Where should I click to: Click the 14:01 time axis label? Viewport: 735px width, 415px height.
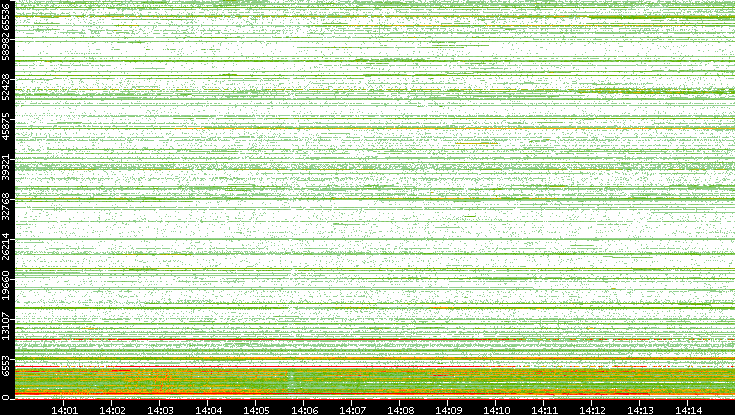point(64,409)
